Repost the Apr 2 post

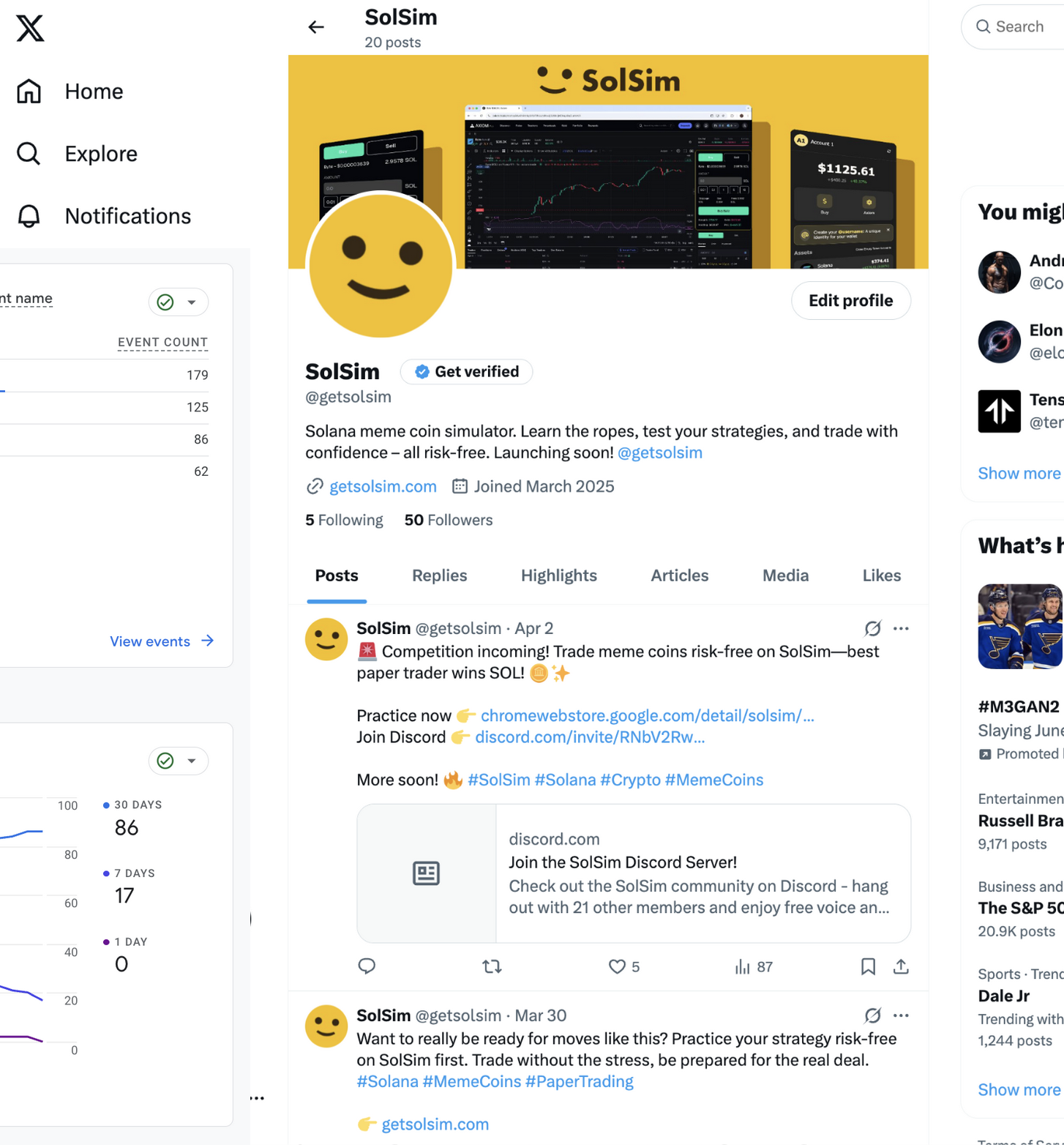point(492,967)
